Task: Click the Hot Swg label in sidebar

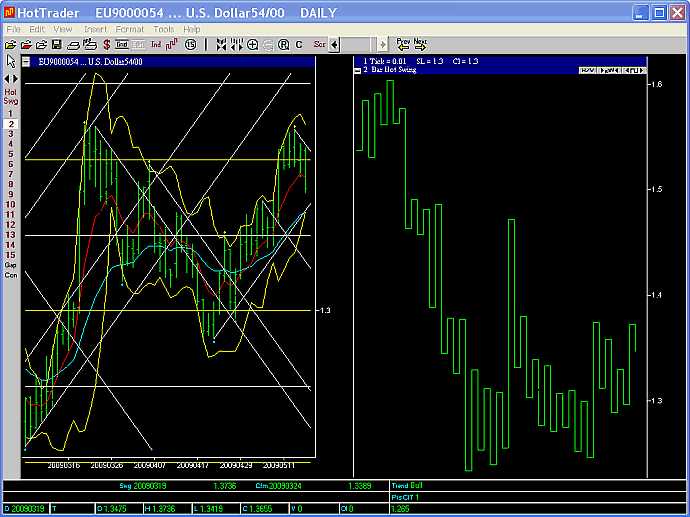Action: (11, 96)
